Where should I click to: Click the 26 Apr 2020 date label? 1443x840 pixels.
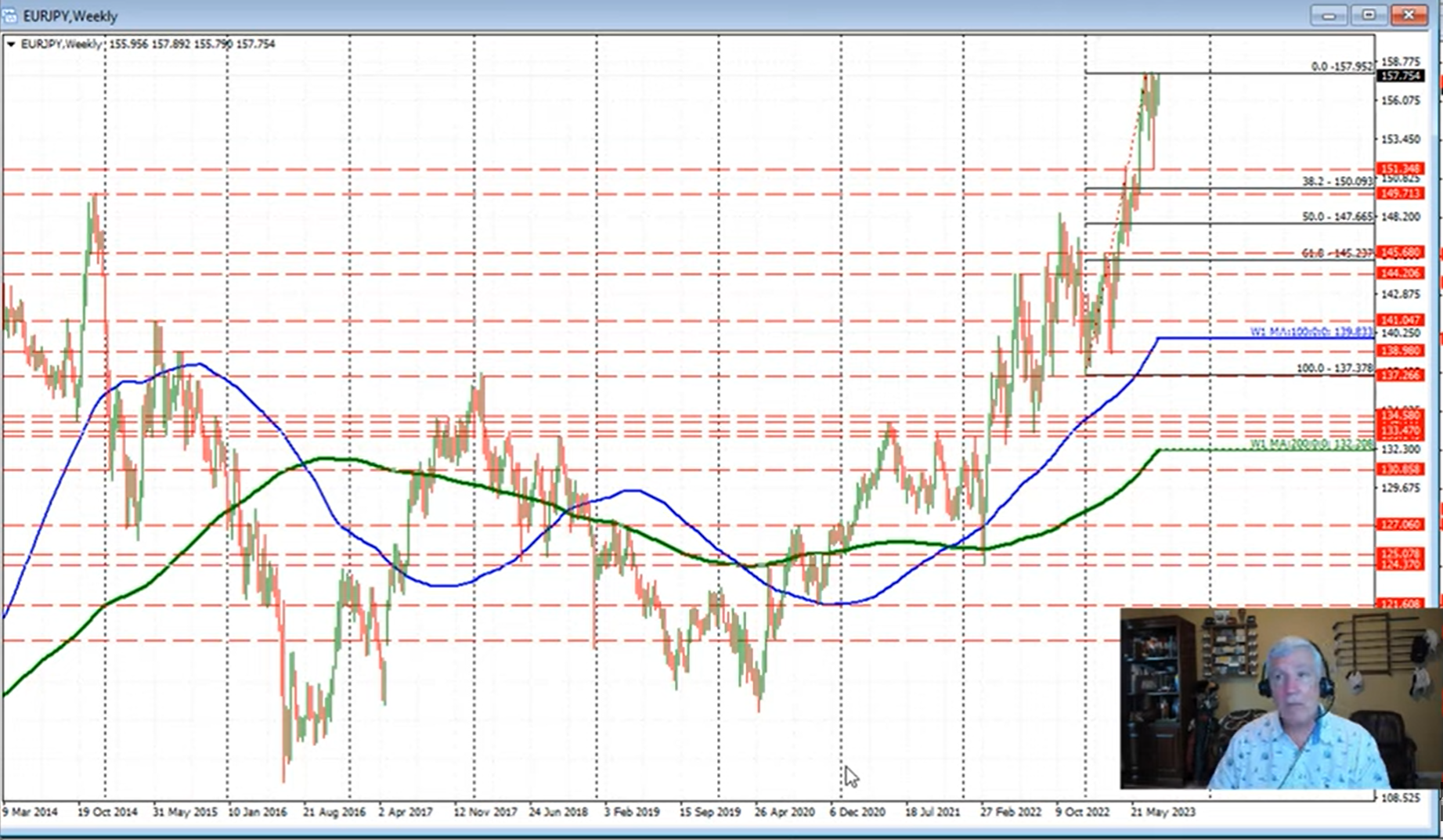click(784, 812)
